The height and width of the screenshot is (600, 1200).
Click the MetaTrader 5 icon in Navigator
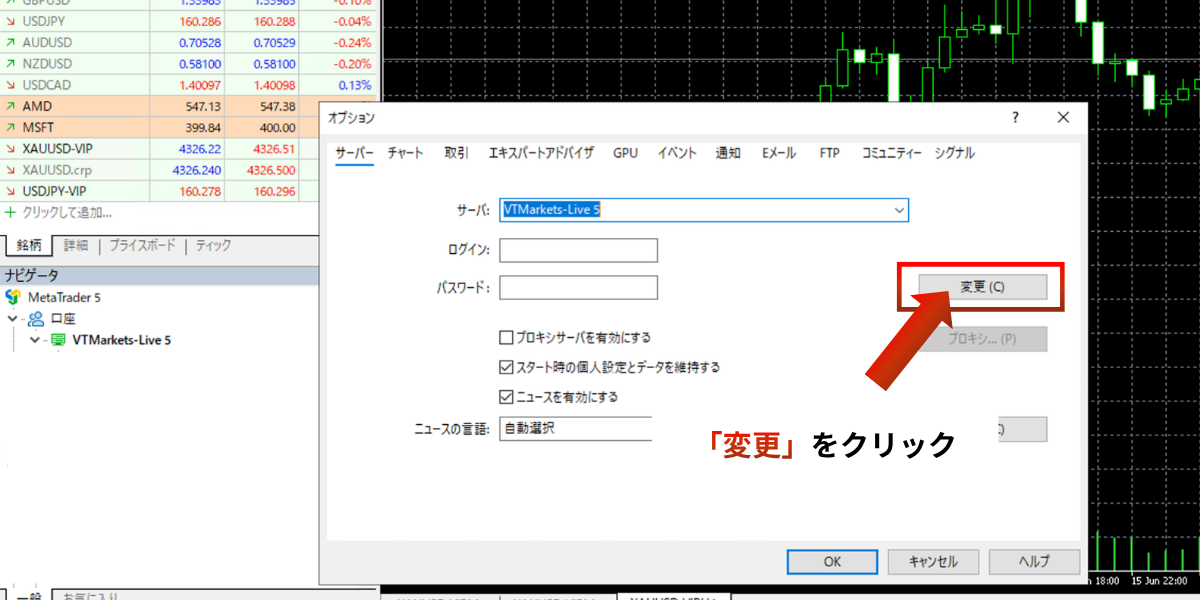13,297
